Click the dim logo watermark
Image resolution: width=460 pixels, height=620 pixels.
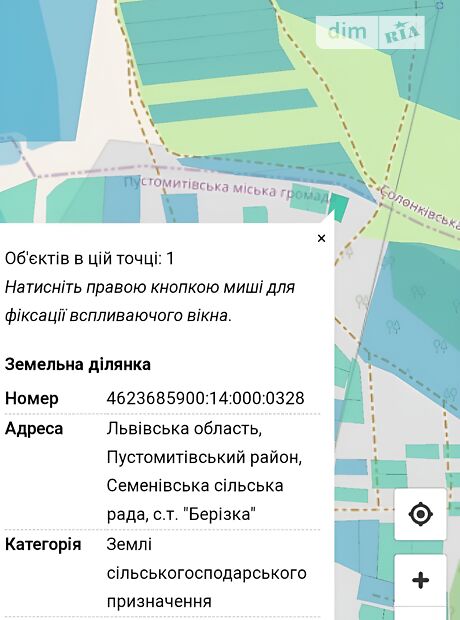tap(347, 32)
